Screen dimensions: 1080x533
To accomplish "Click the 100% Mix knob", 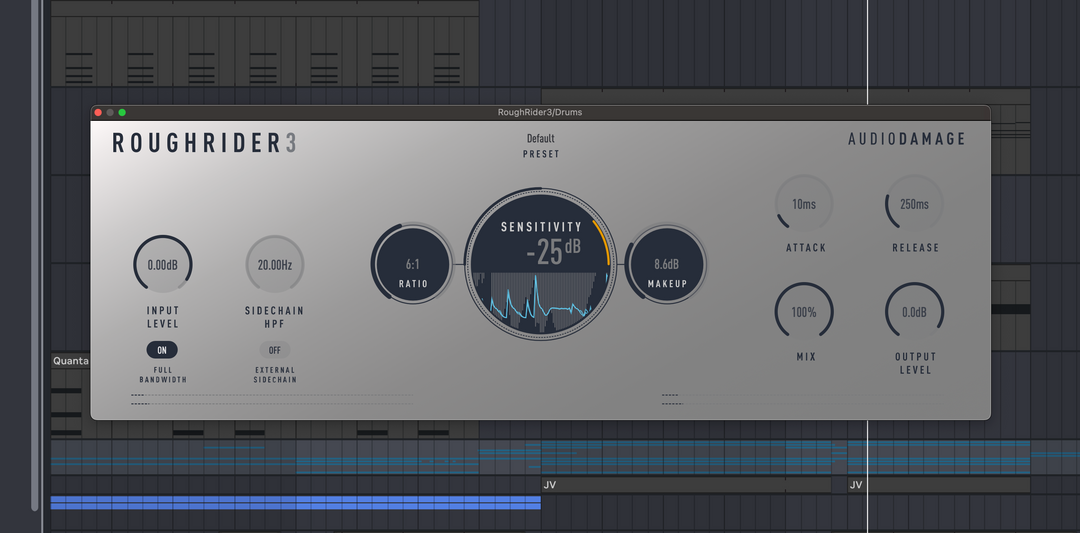I will [804, 312].
